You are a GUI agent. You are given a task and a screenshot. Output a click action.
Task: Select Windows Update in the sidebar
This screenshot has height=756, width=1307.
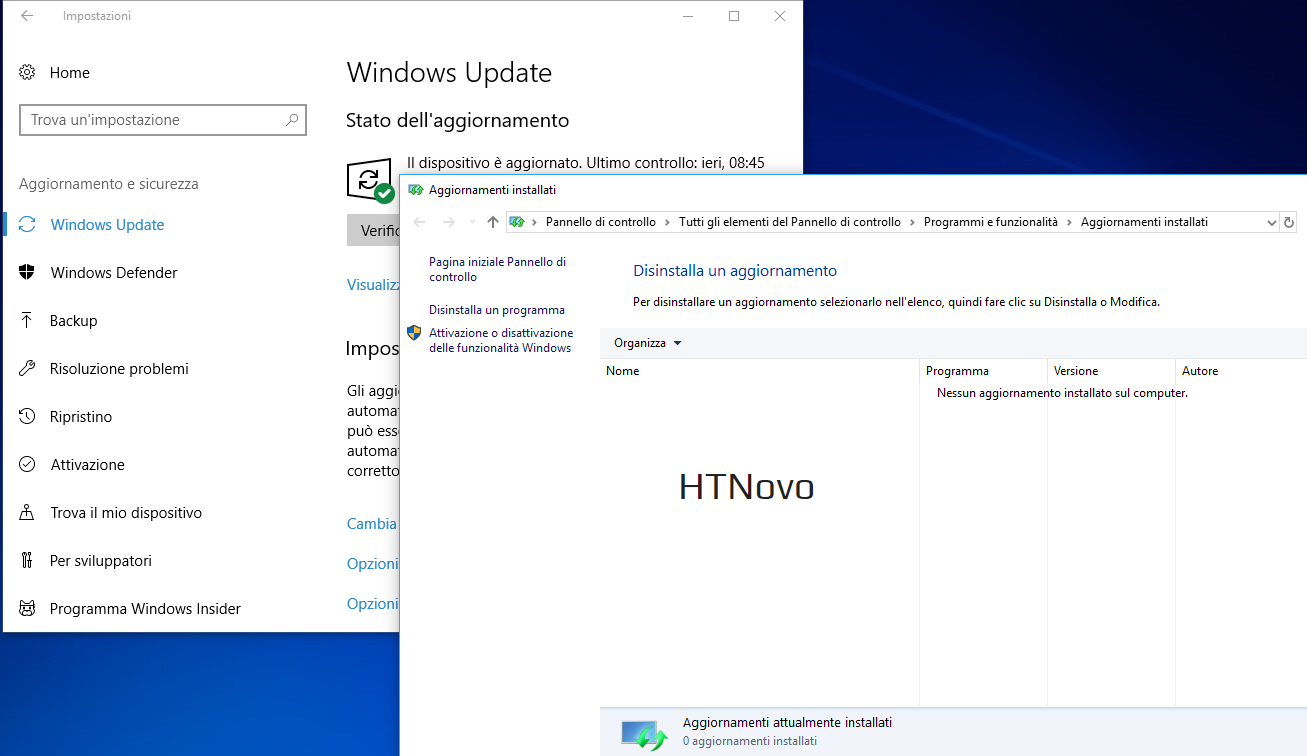[x=107, y=225]
